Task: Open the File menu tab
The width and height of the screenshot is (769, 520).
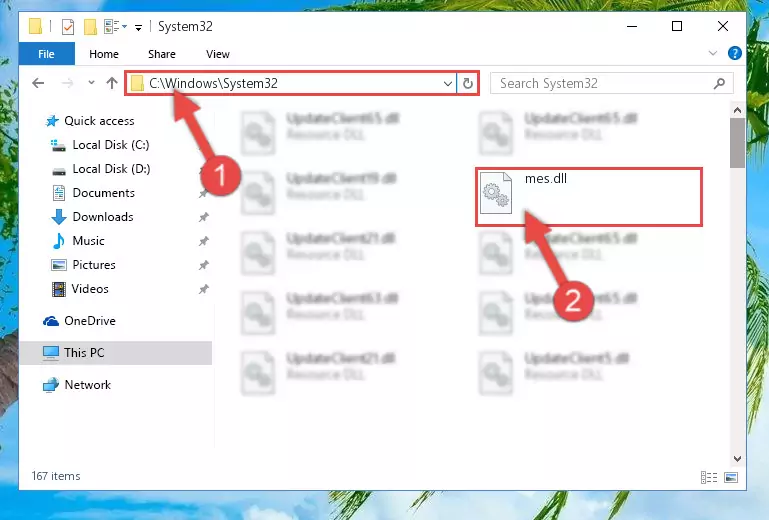Action: 47,54
